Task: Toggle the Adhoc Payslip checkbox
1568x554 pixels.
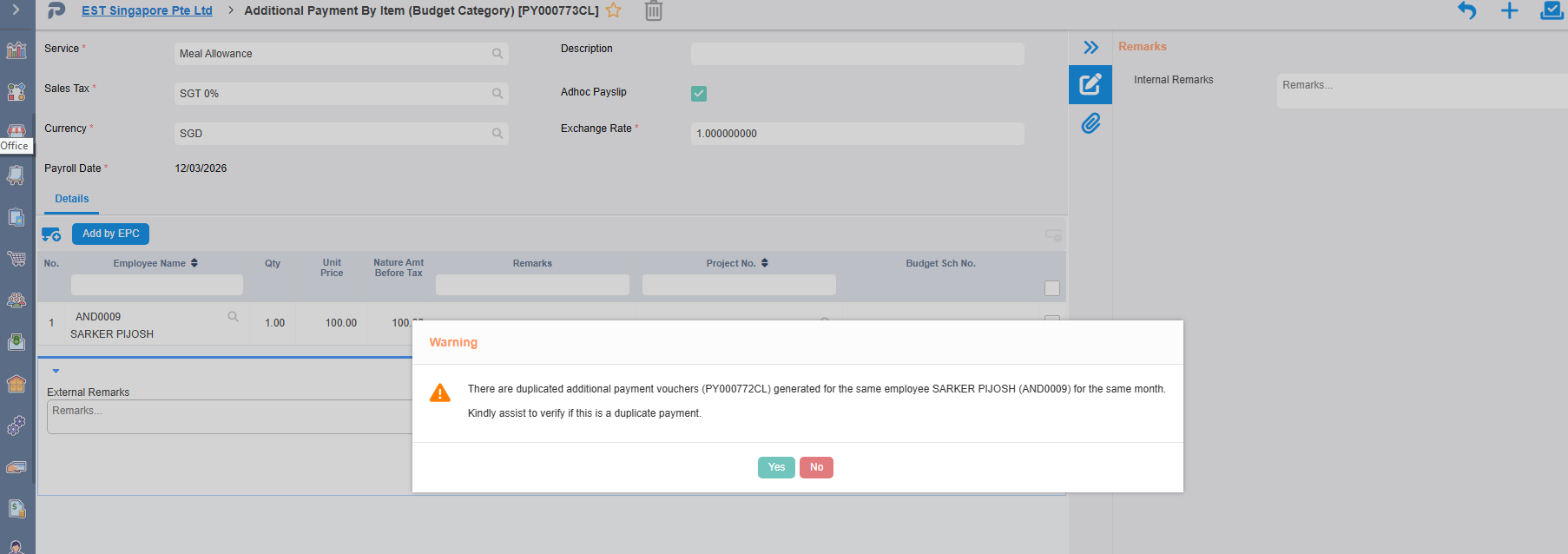Action: 699,94
